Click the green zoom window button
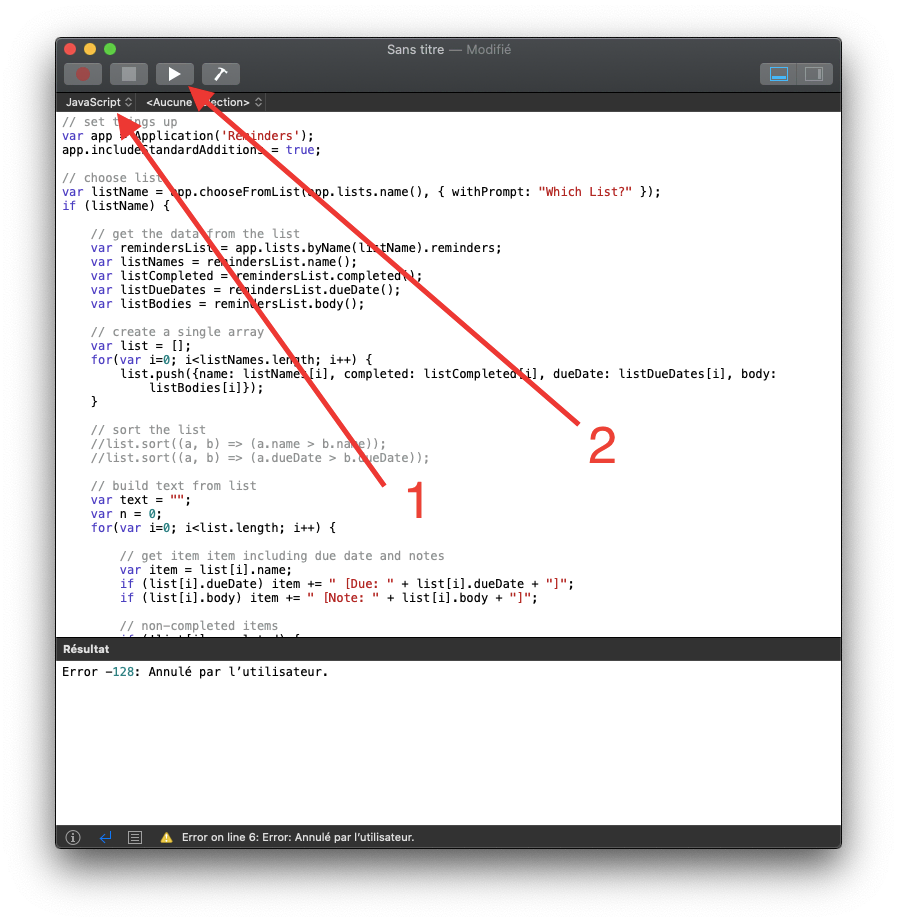 110,49
